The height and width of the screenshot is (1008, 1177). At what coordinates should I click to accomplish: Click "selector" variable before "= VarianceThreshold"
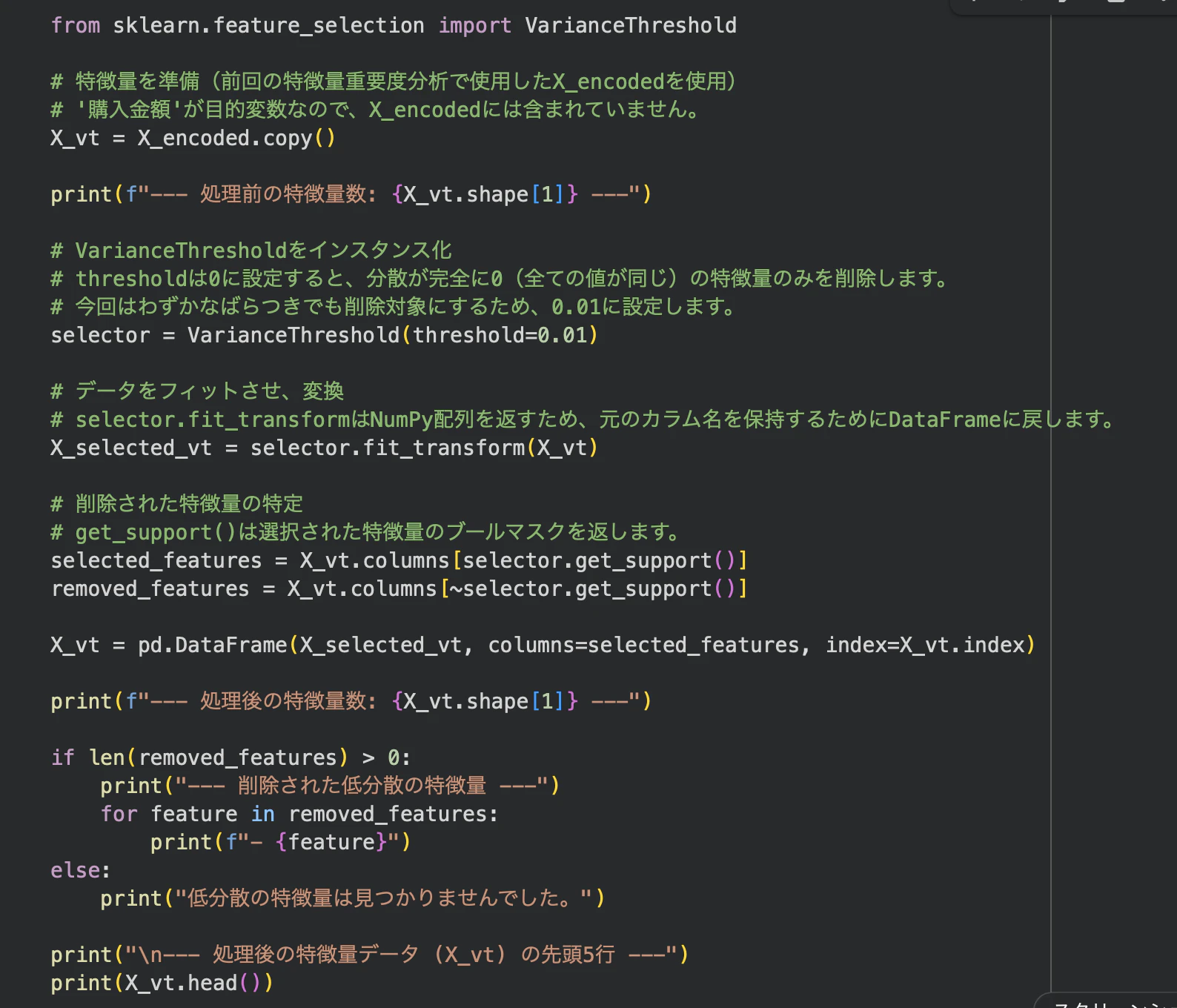(100, 335)
